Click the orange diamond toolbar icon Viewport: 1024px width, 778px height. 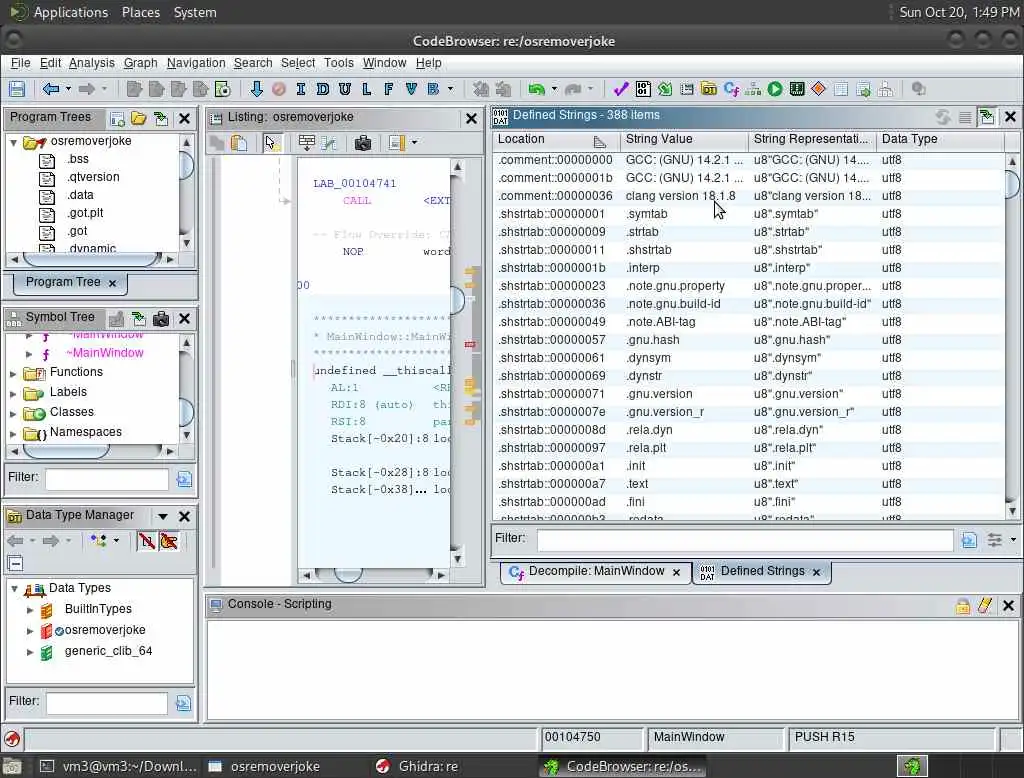[818, 88]
